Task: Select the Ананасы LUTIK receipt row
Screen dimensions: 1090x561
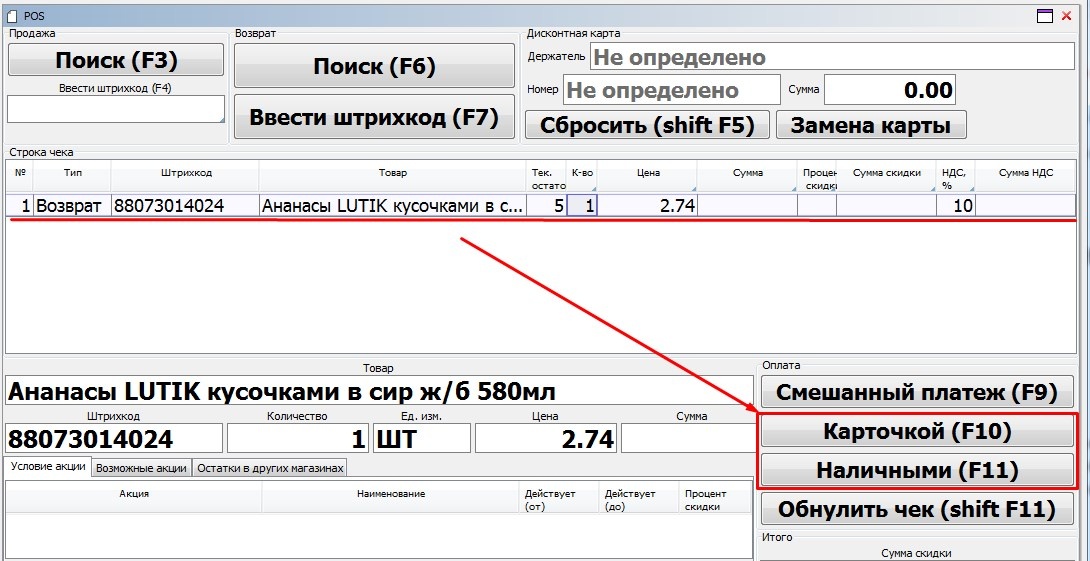Action: [x=392, y=206]
